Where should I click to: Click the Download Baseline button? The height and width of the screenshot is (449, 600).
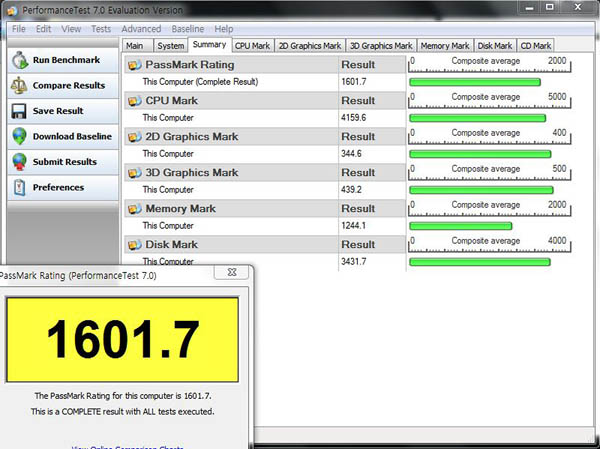[63, 136]
